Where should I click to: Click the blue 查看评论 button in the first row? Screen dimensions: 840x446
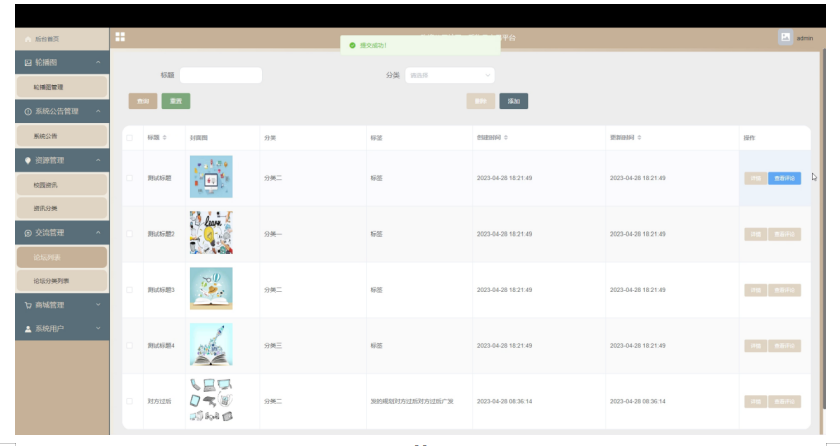(x=785, y=178)
